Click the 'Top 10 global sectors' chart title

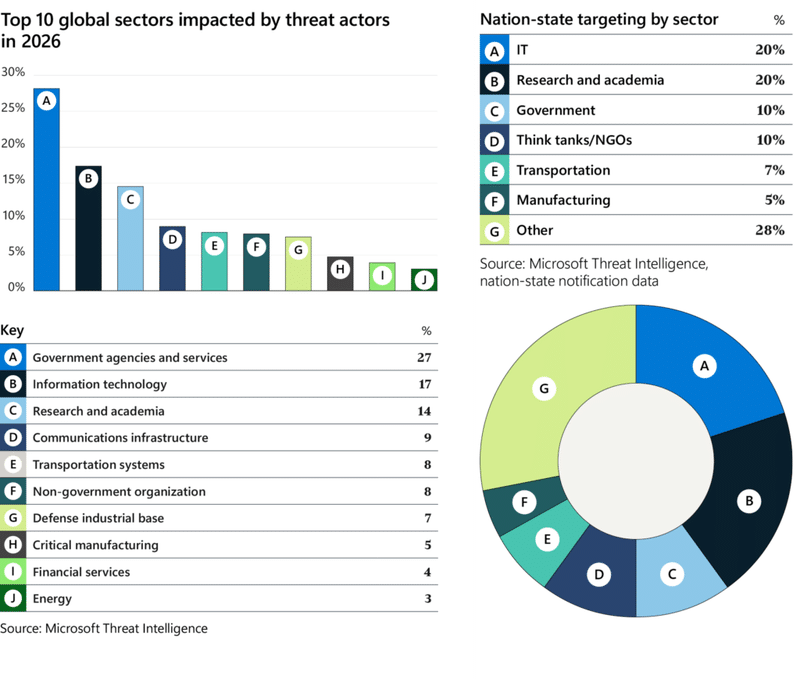click(x=195, y=30)
